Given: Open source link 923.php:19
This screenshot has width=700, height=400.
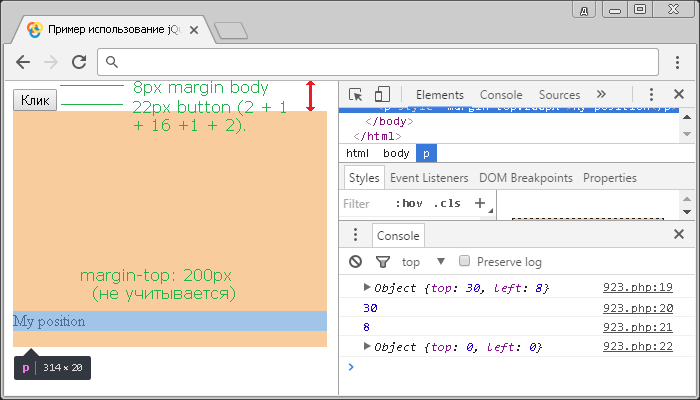Looking at the screenshot, I should coord(638,287).
